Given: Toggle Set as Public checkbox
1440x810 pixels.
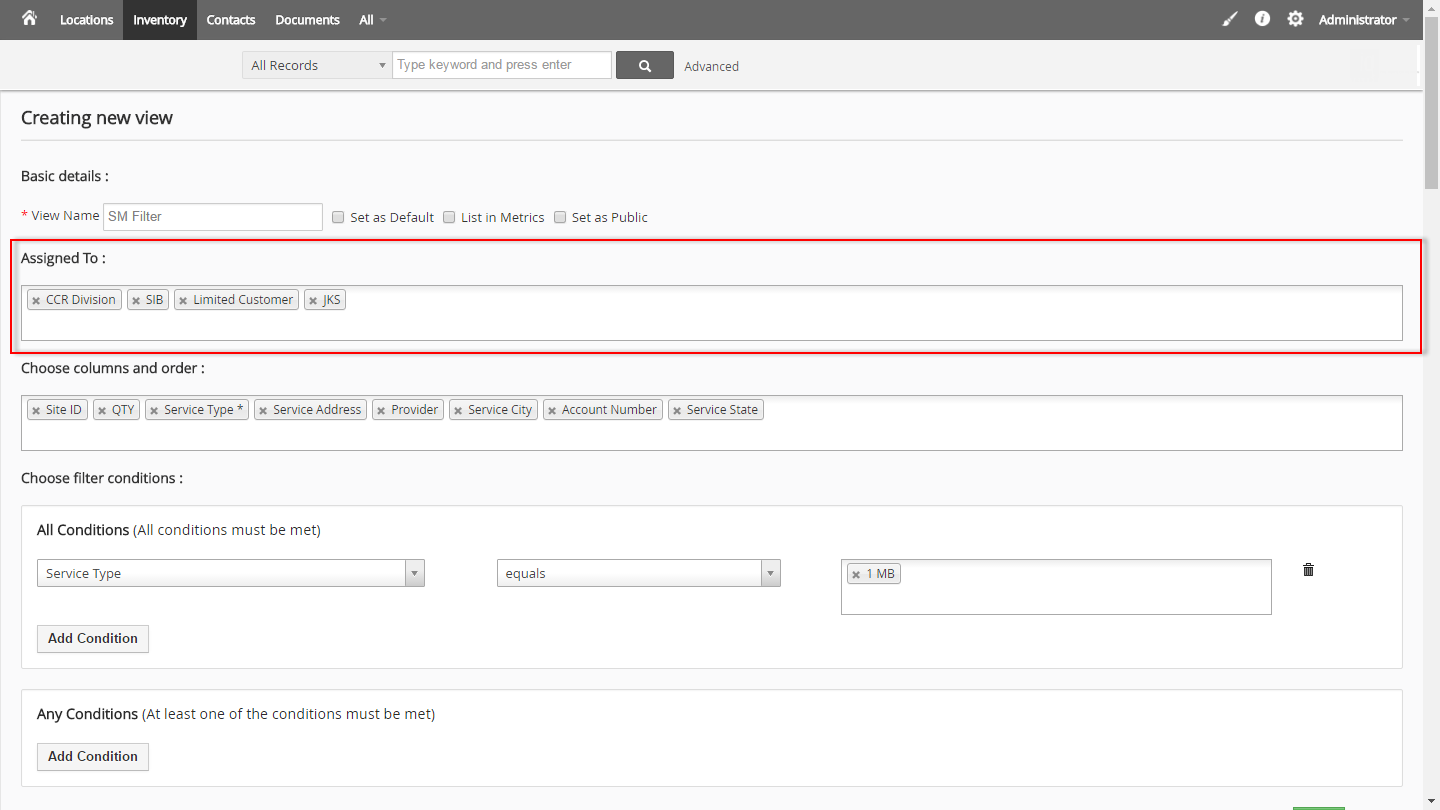Looking at the screenshot, I should click(560, 217).
